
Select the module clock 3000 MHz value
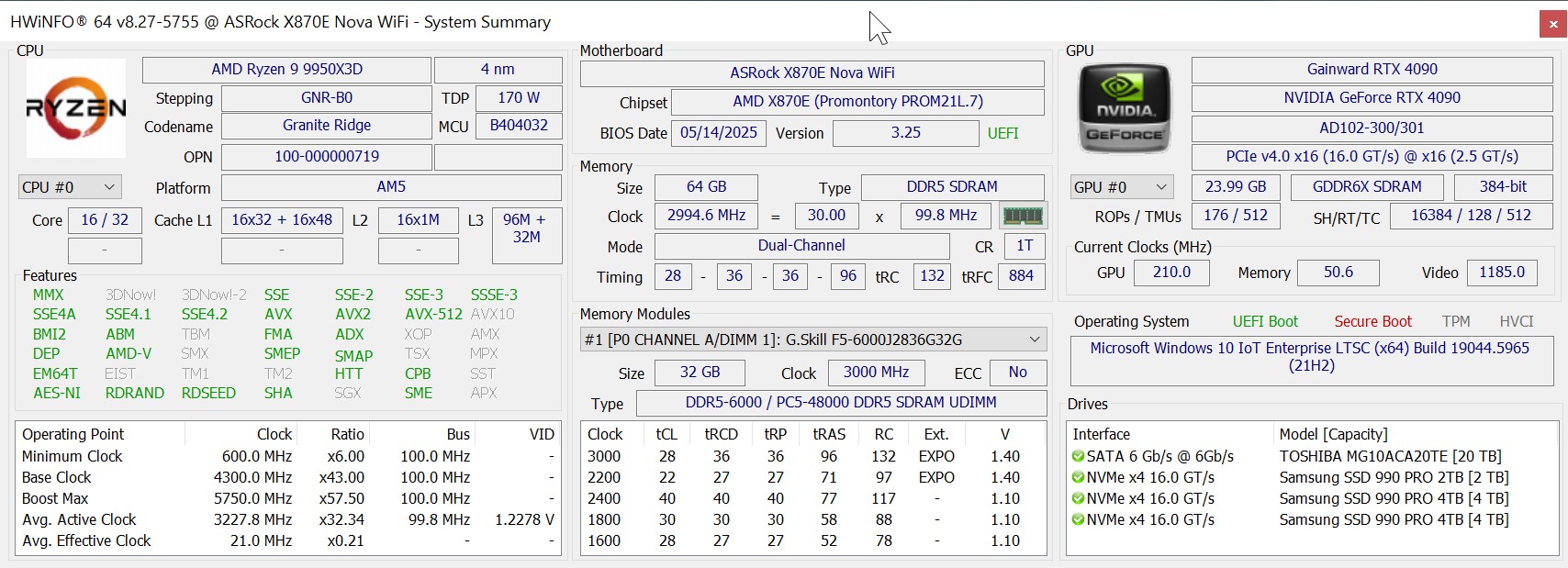coord(876,373)
